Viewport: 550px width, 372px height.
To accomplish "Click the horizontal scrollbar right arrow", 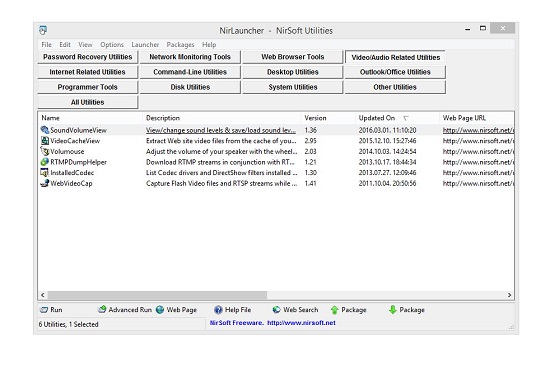I will coord(509,295).
